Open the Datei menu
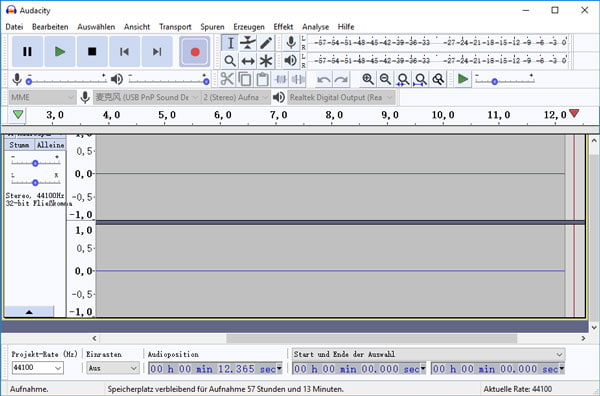Viewport: 600px width, 396px height. click(x=14, y=27)
